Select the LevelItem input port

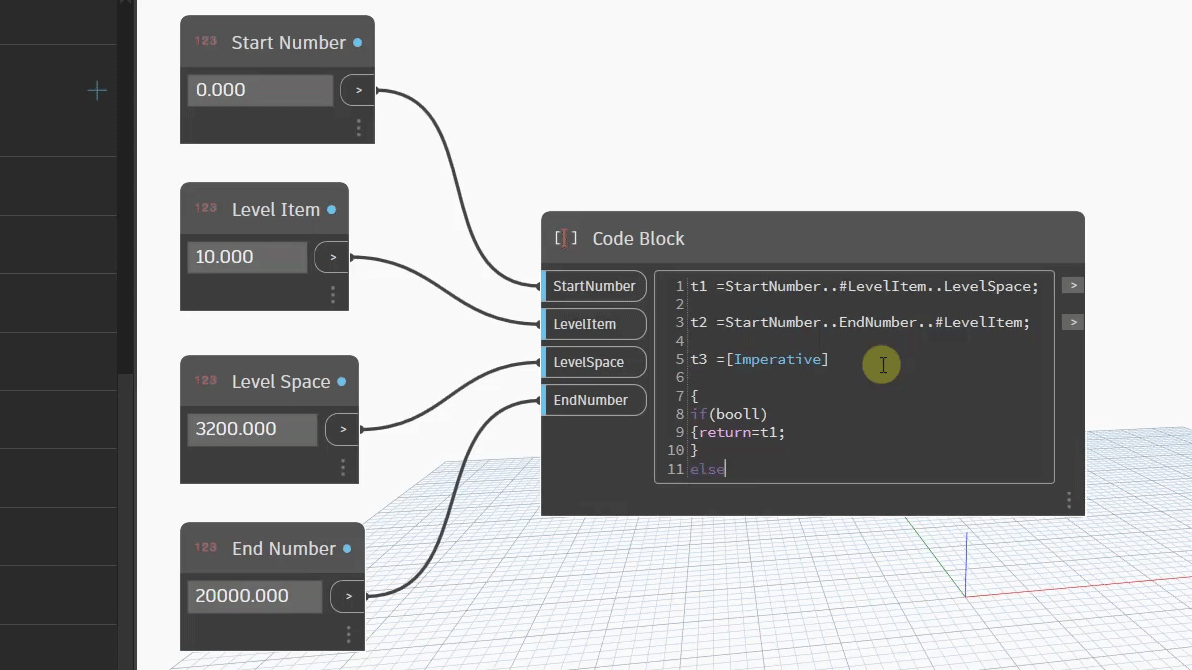[x=594, y=324]
